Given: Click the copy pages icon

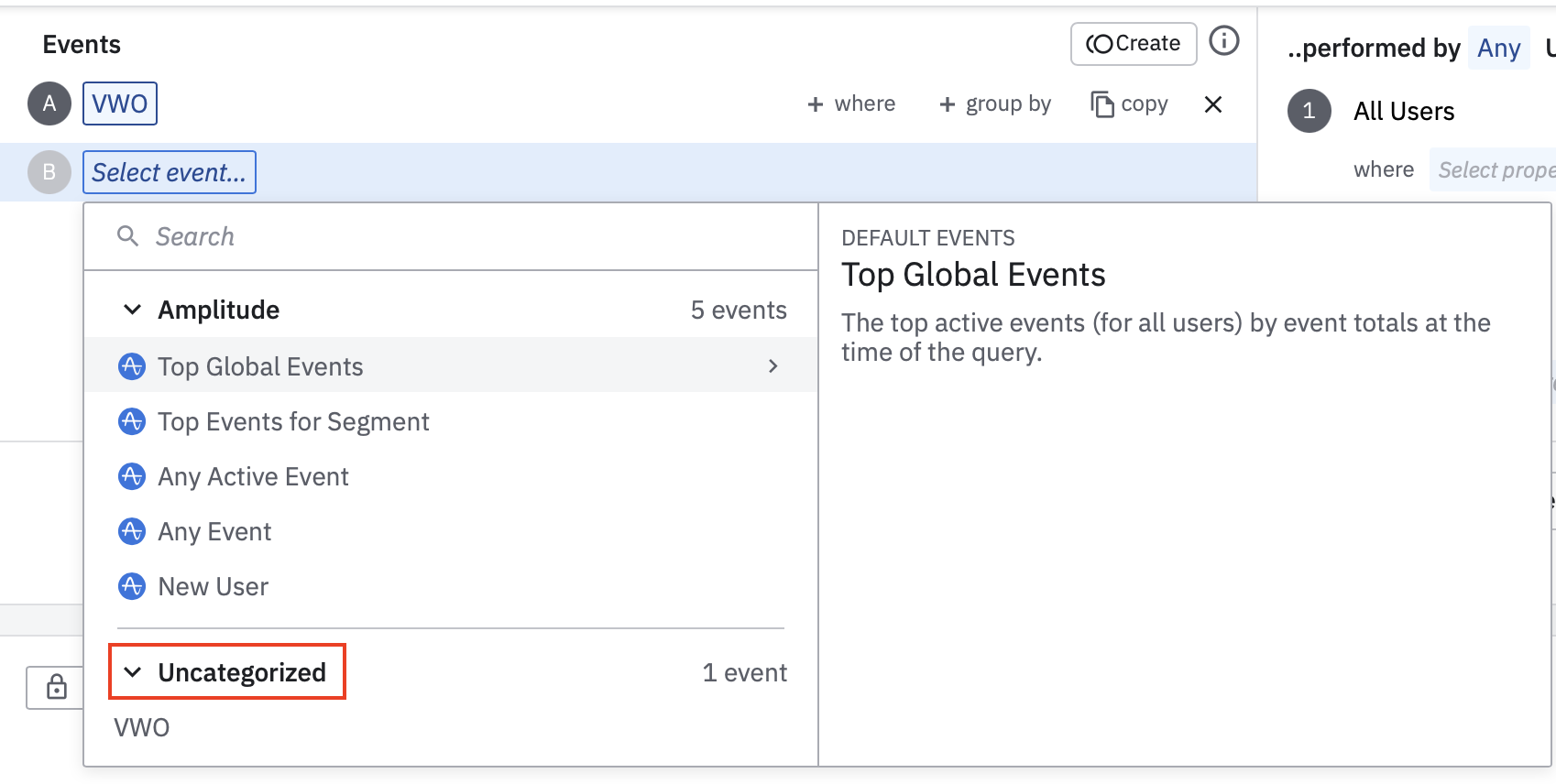Looking at the screenshot, I should pyautogui.click(x=1102, y=104).
